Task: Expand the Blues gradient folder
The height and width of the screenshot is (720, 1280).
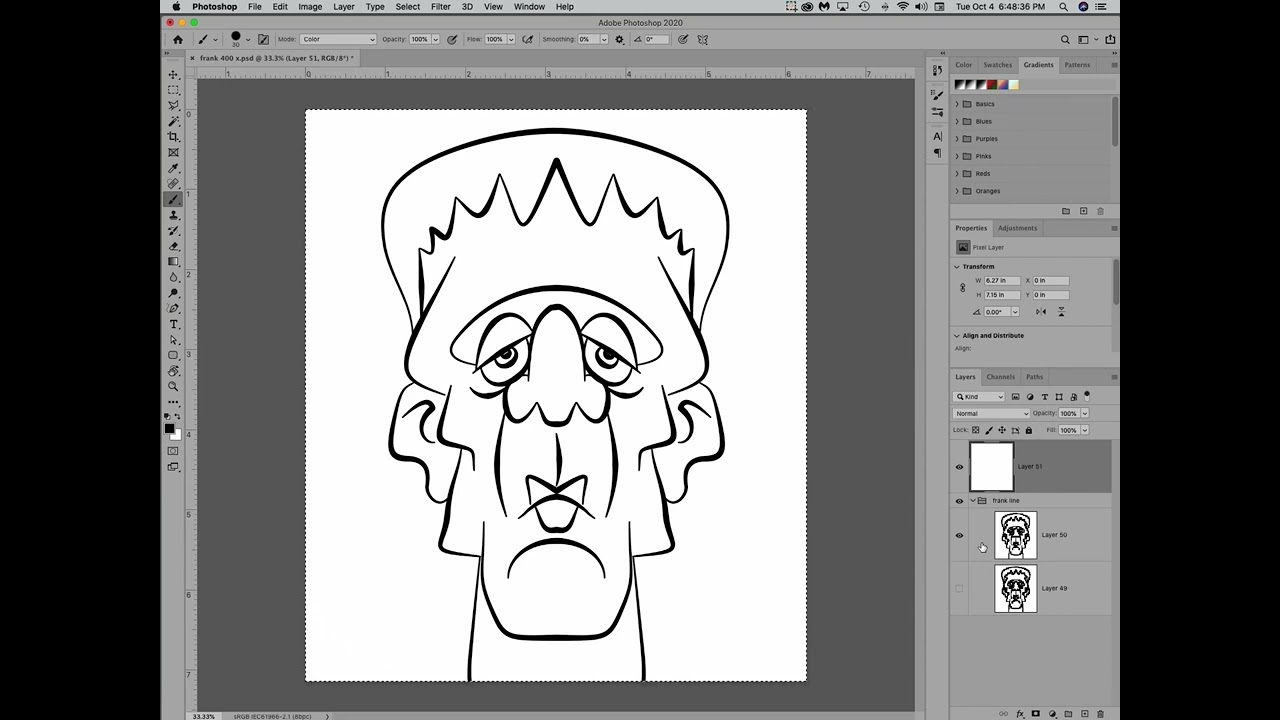Action: [957, 121]
